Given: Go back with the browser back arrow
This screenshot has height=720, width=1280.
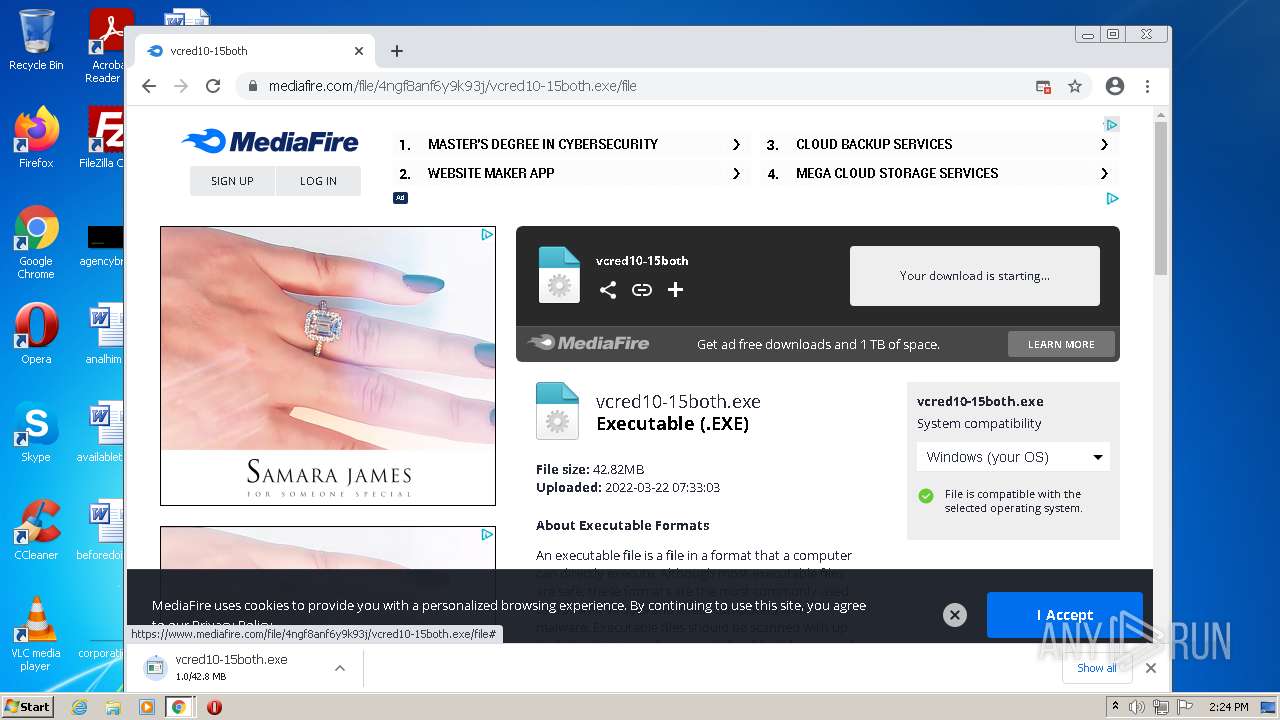Looking at the screenshot, I should 149,86.
